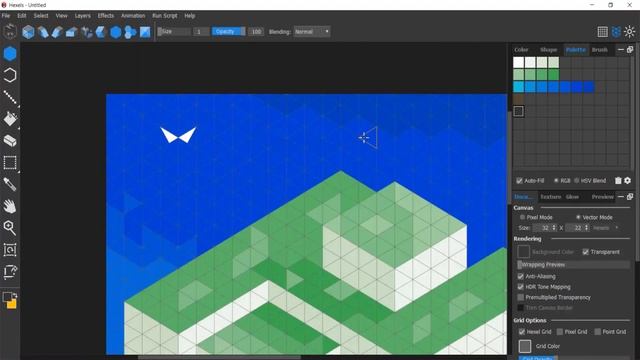This screenshot has width=640, height=360.
Task: Open the Animation menu
Action: pyautogui.click(x=133, y=16)
